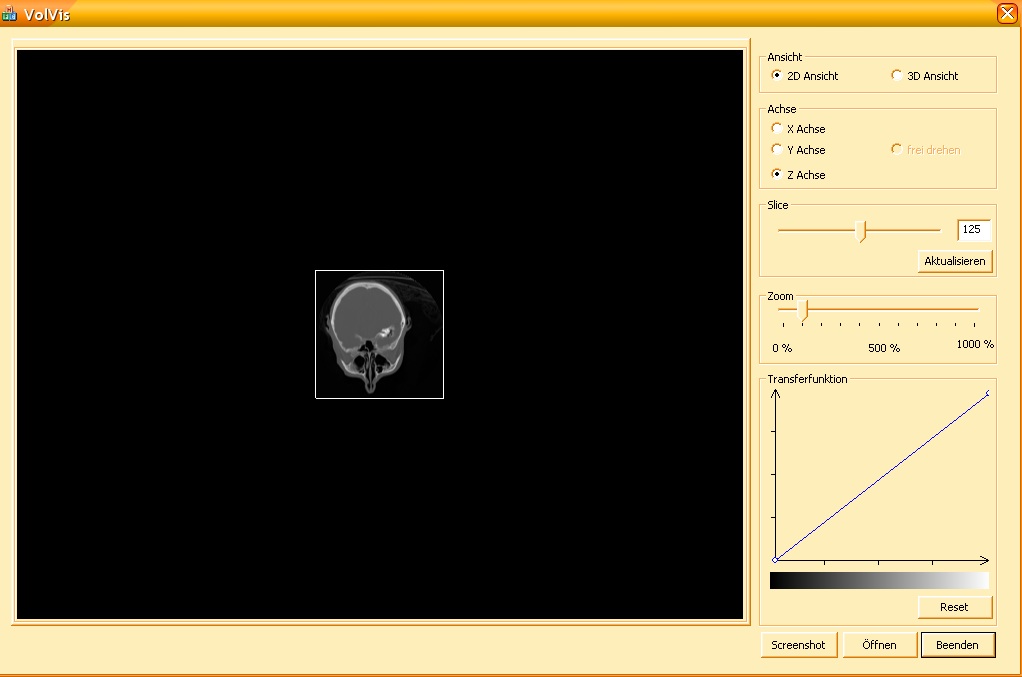Click the 500 % zoom label

click(884, 348)
